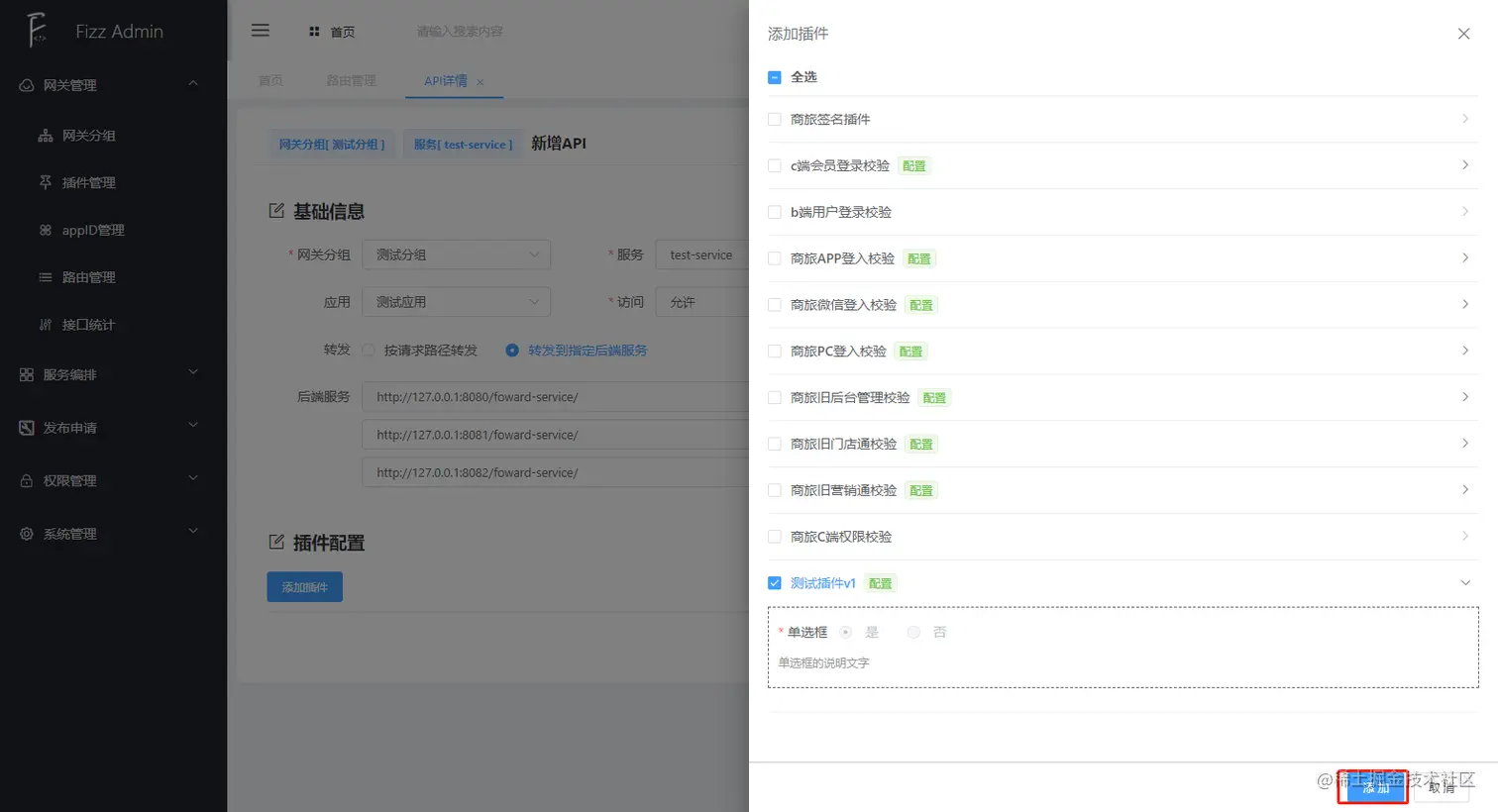The width and height of the screenshot is (1498, 812).
Task: Check the 商旅签名插件 checkbox
Action: [x=775, y=119]
